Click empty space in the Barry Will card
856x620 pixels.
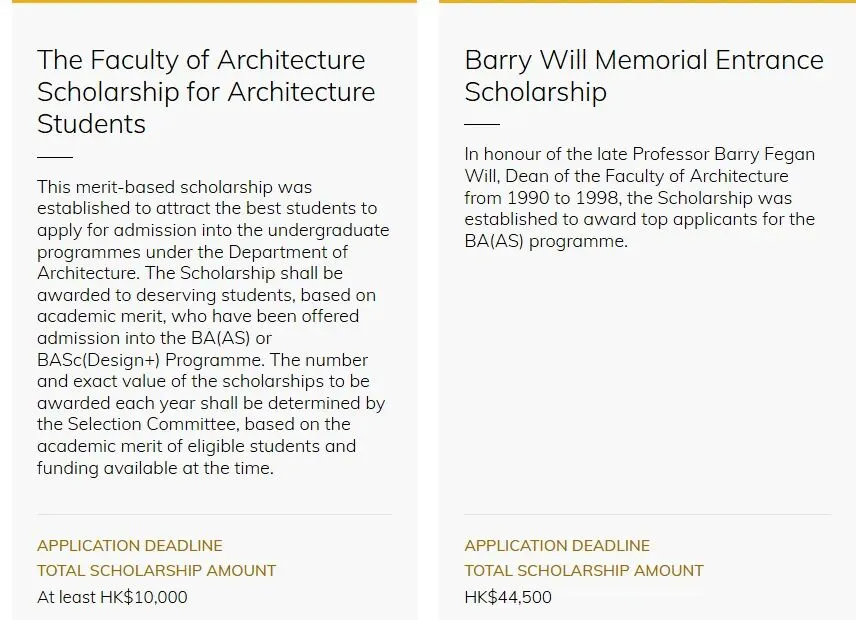point(647,380)
